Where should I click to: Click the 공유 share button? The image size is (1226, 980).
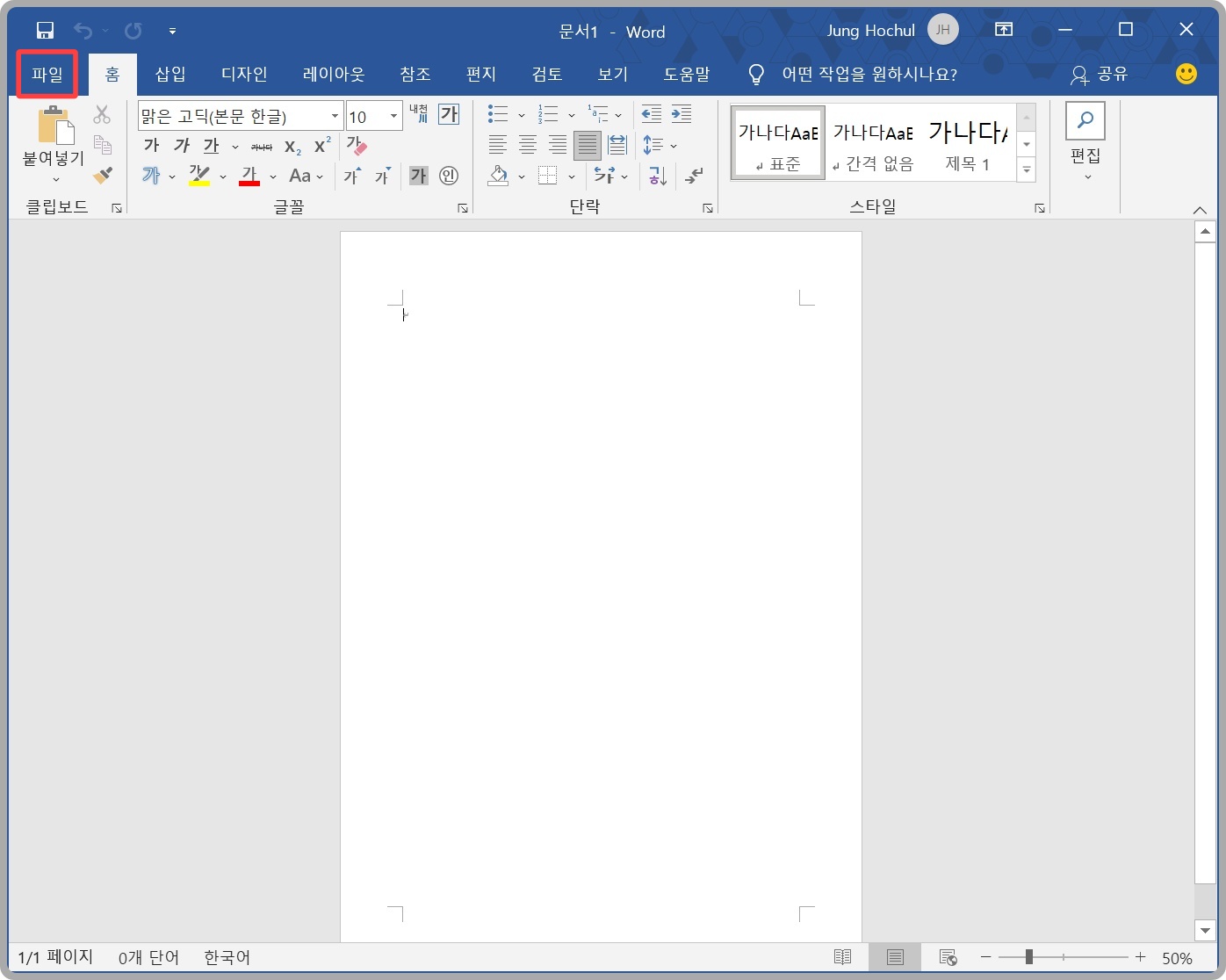point(1099,74)
